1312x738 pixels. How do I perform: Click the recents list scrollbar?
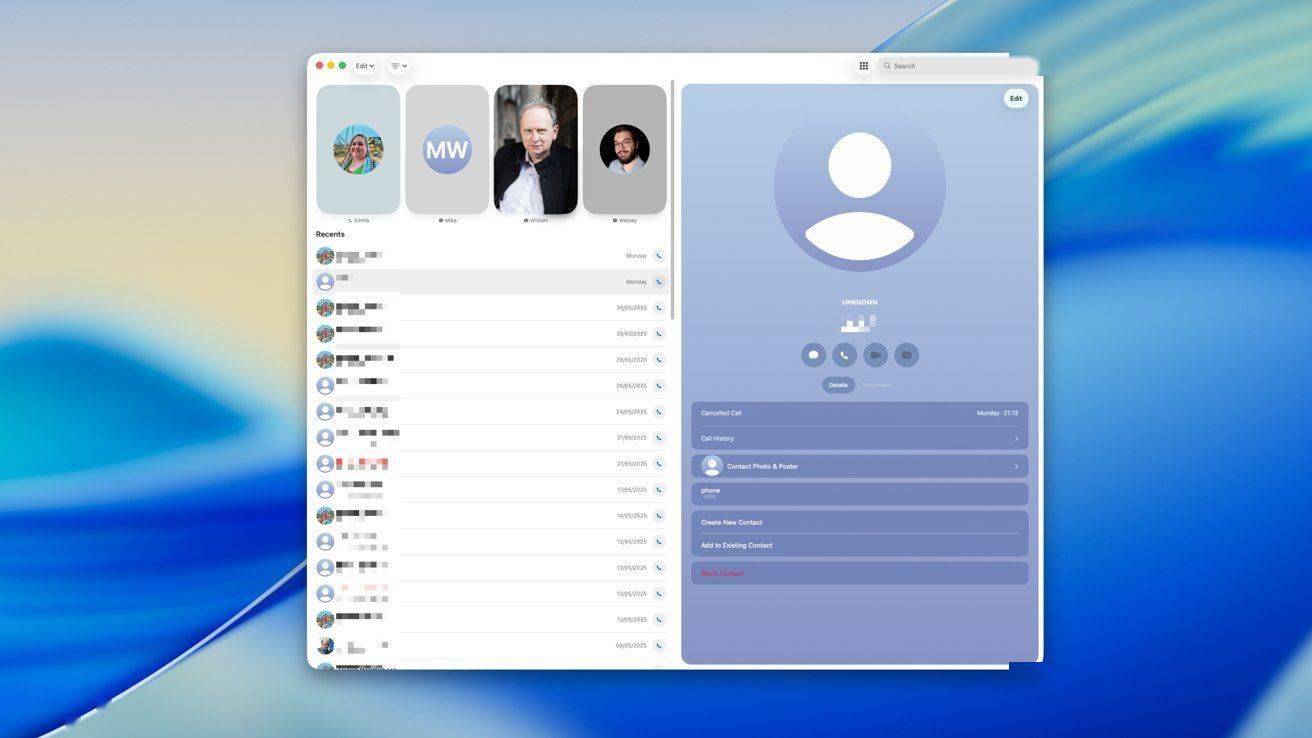point(673,200)
